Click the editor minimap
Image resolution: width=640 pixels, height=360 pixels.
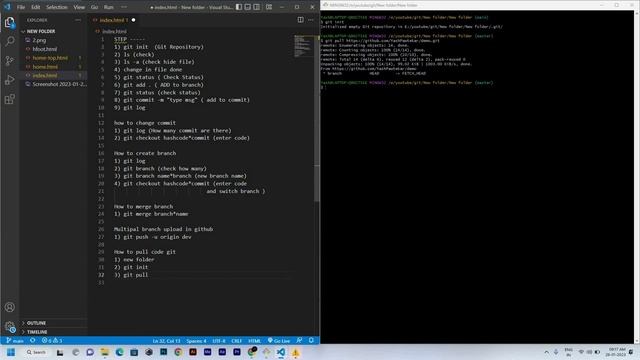point(303,46)
